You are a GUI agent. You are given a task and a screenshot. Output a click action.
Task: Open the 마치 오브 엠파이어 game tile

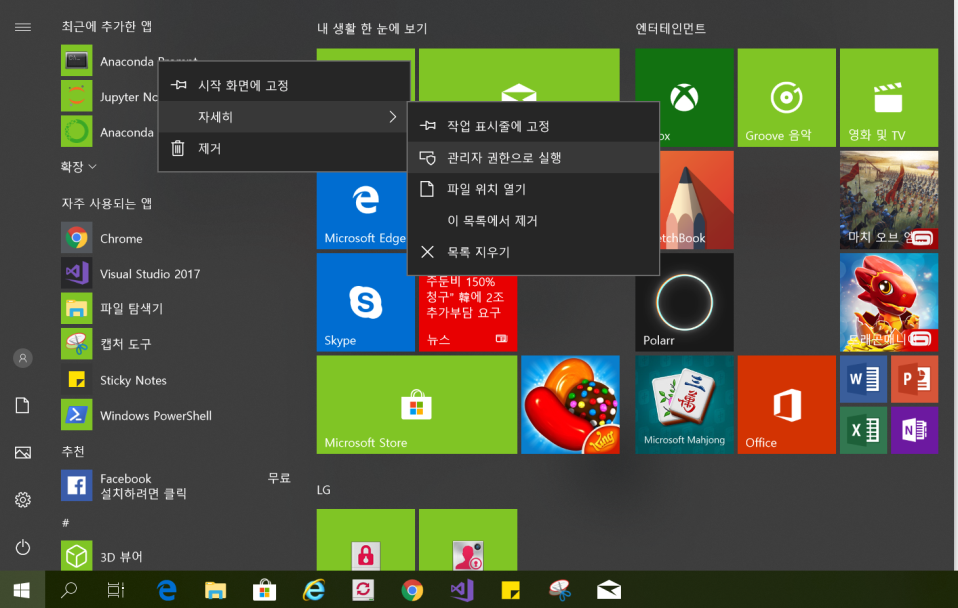click(x=889, y=200)
